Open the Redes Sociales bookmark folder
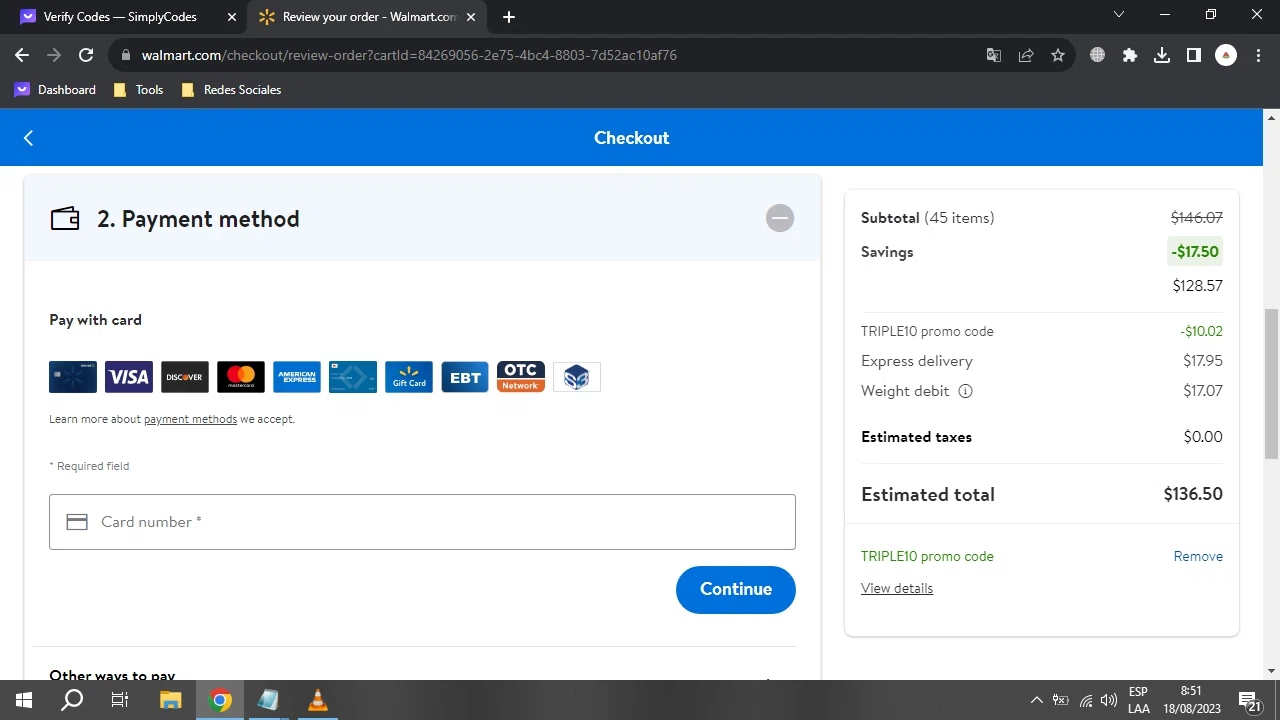1280x720 pixels. [x=231, y=90]
